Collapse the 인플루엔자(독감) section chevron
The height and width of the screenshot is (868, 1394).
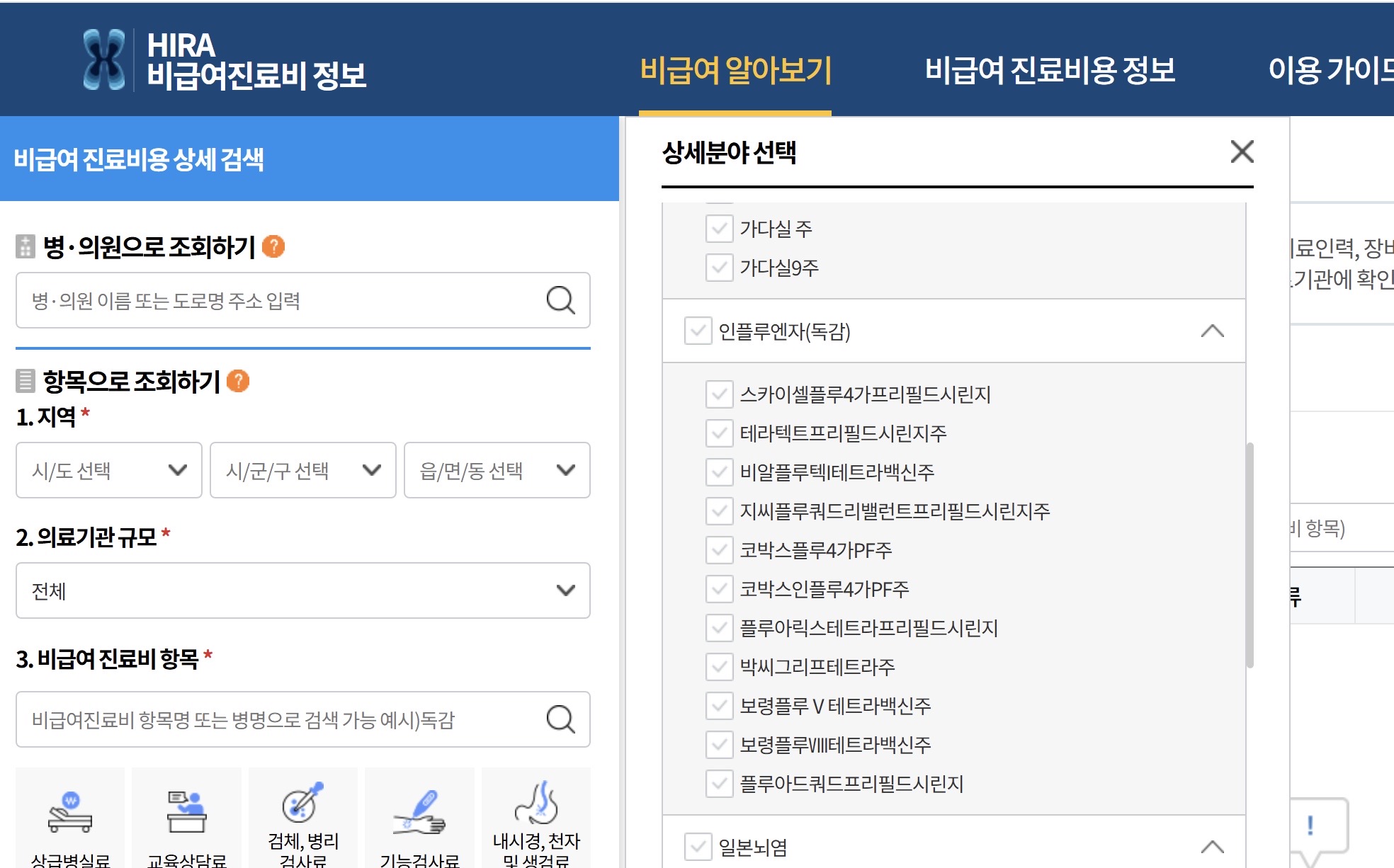click(x=1212, y=331)
